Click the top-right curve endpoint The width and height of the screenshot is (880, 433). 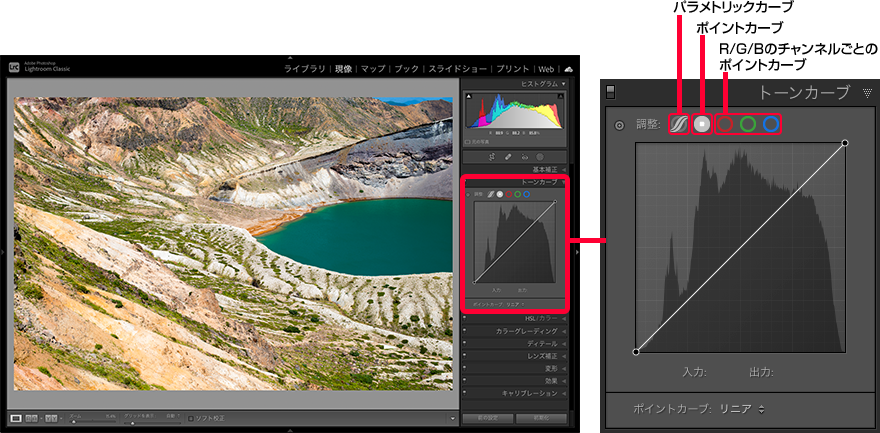845,143
